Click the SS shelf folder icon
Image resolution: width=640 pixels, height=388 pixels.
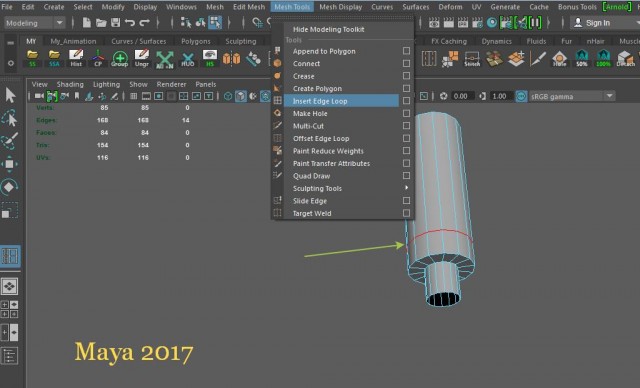coord(32,58)
